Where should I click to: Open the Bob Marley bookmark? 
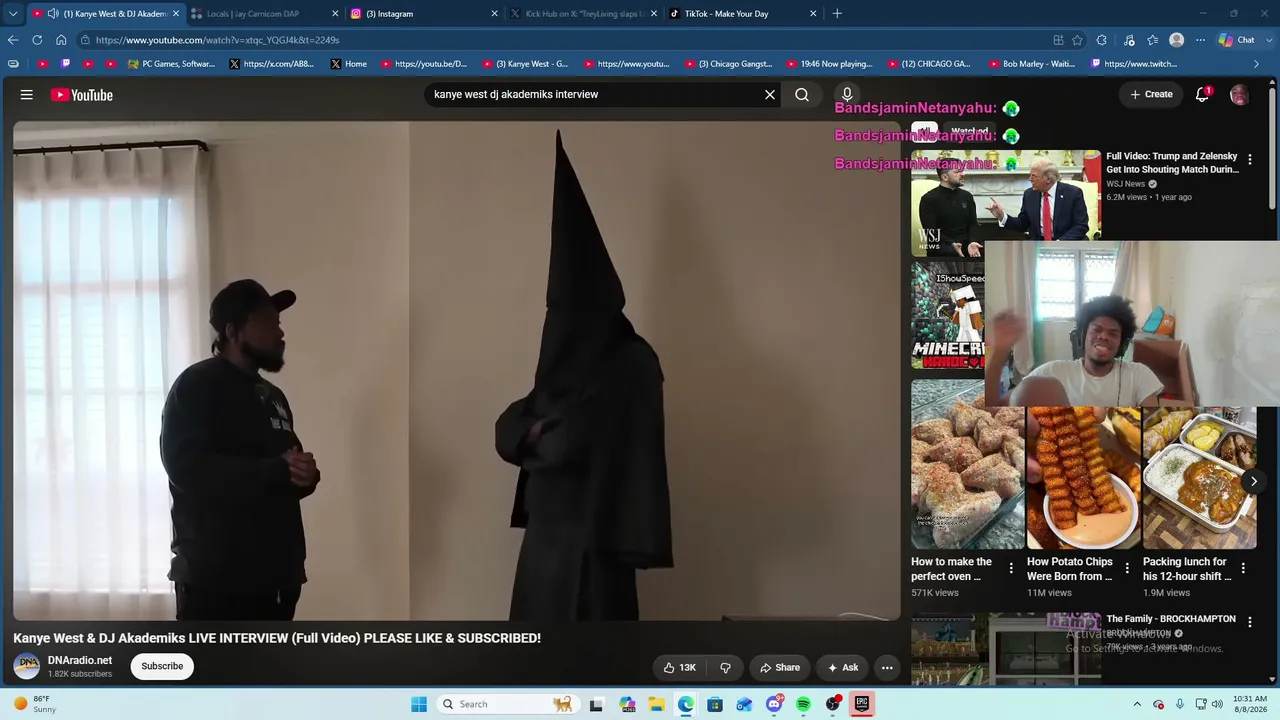pyautogui.click(x=1031, y=64)
